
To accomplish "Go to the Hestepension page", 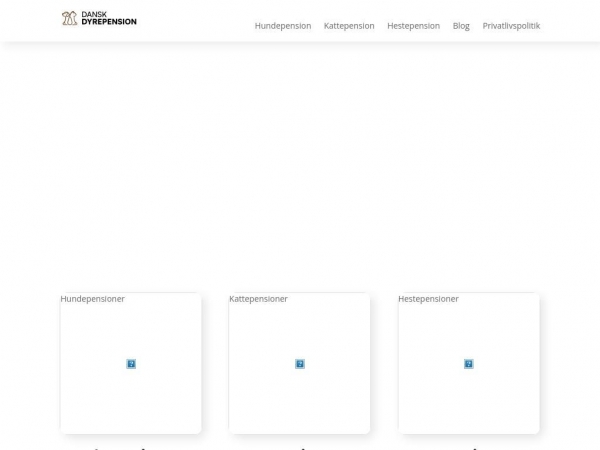I will pyautogui.click(x=413, y=26).
